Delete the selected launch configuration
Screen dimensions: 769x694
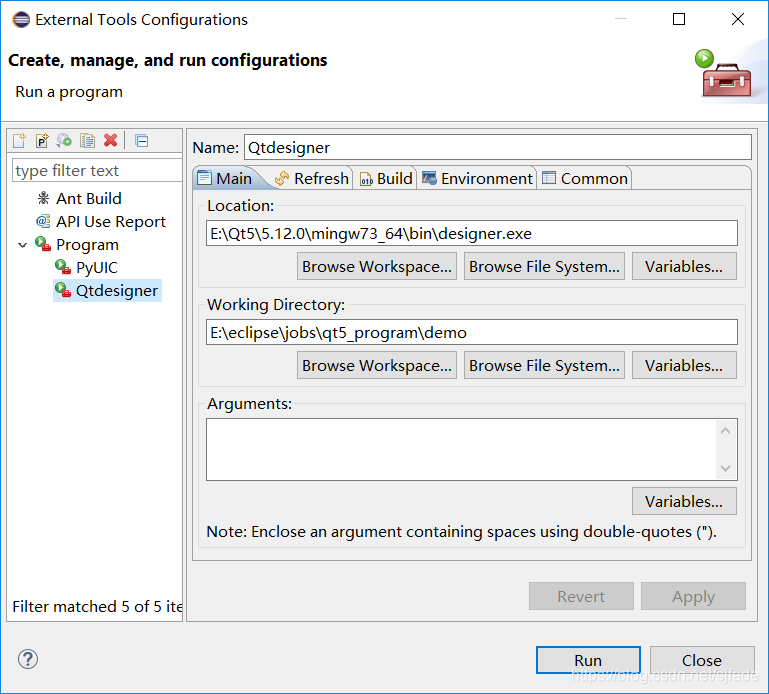click(x=111, y=141)
